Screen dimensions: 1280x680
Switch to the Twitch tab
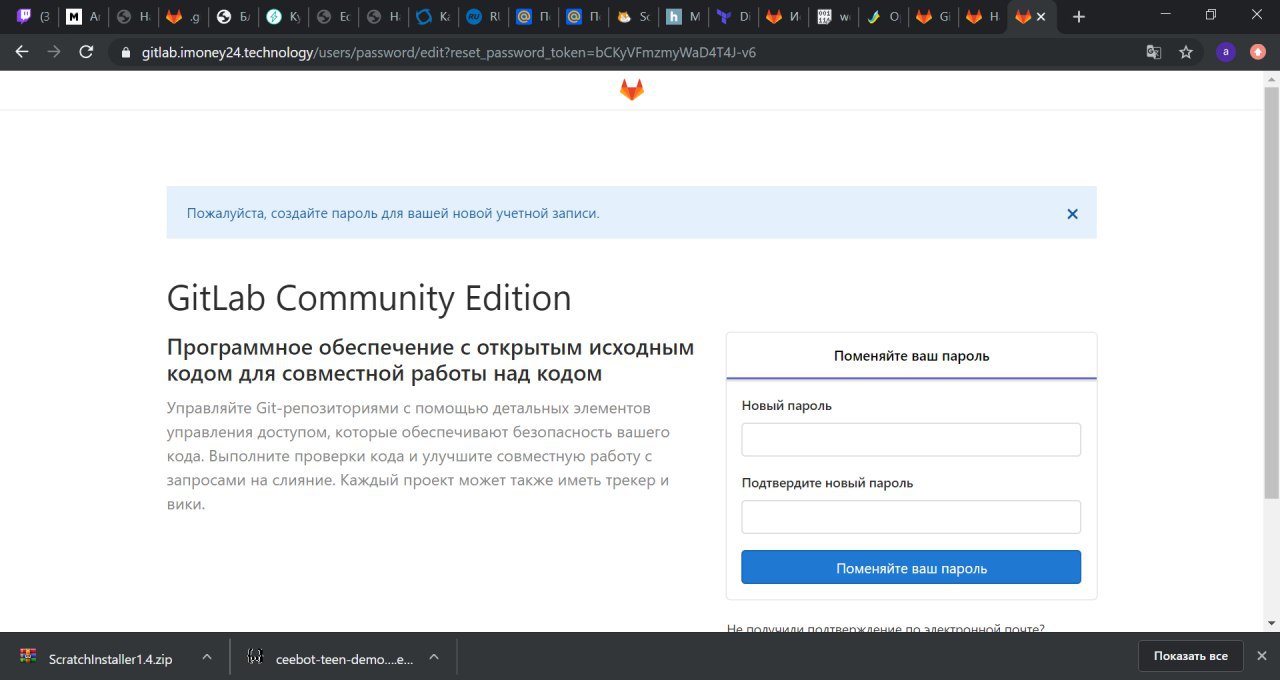coord(34,17)
